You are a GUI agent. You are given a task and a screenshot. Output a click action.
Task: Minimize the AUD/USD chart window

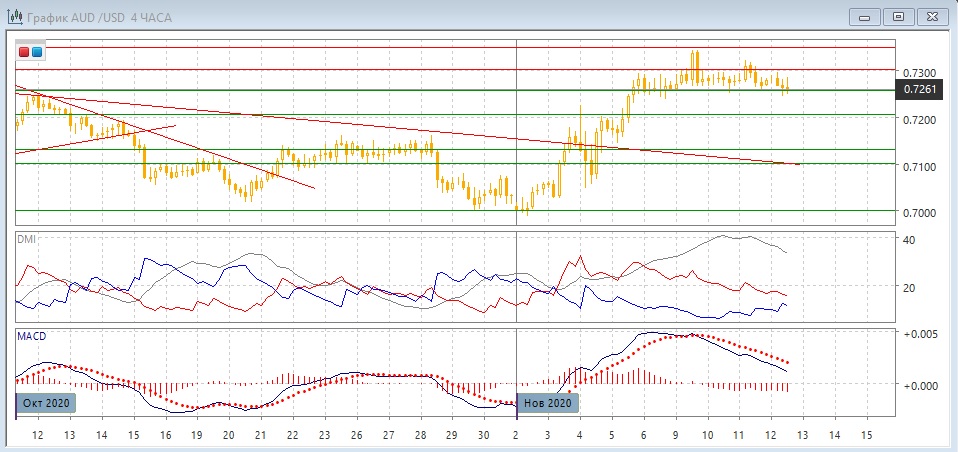pos(866,16)
